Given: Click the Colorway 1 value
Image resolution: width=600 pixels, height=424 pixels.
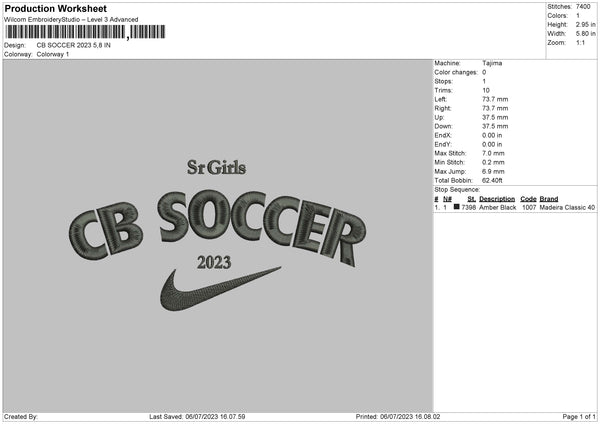Looking at the screenshot, I should click(53, 54).
